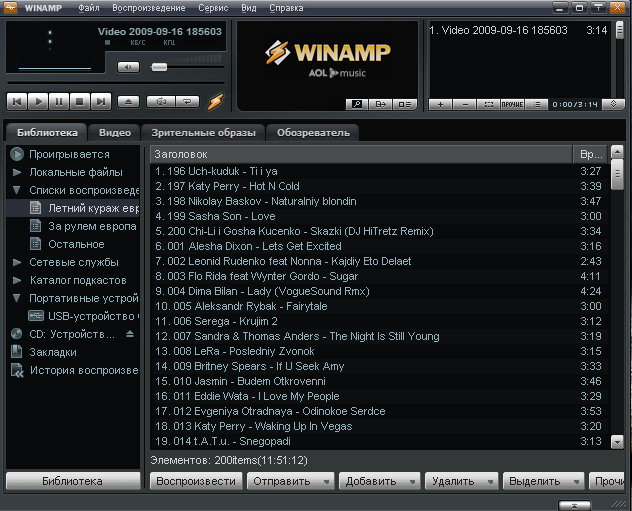Open the manage playlist list icon
Screen dimensions: 632x511
click(x=536, y=104)
